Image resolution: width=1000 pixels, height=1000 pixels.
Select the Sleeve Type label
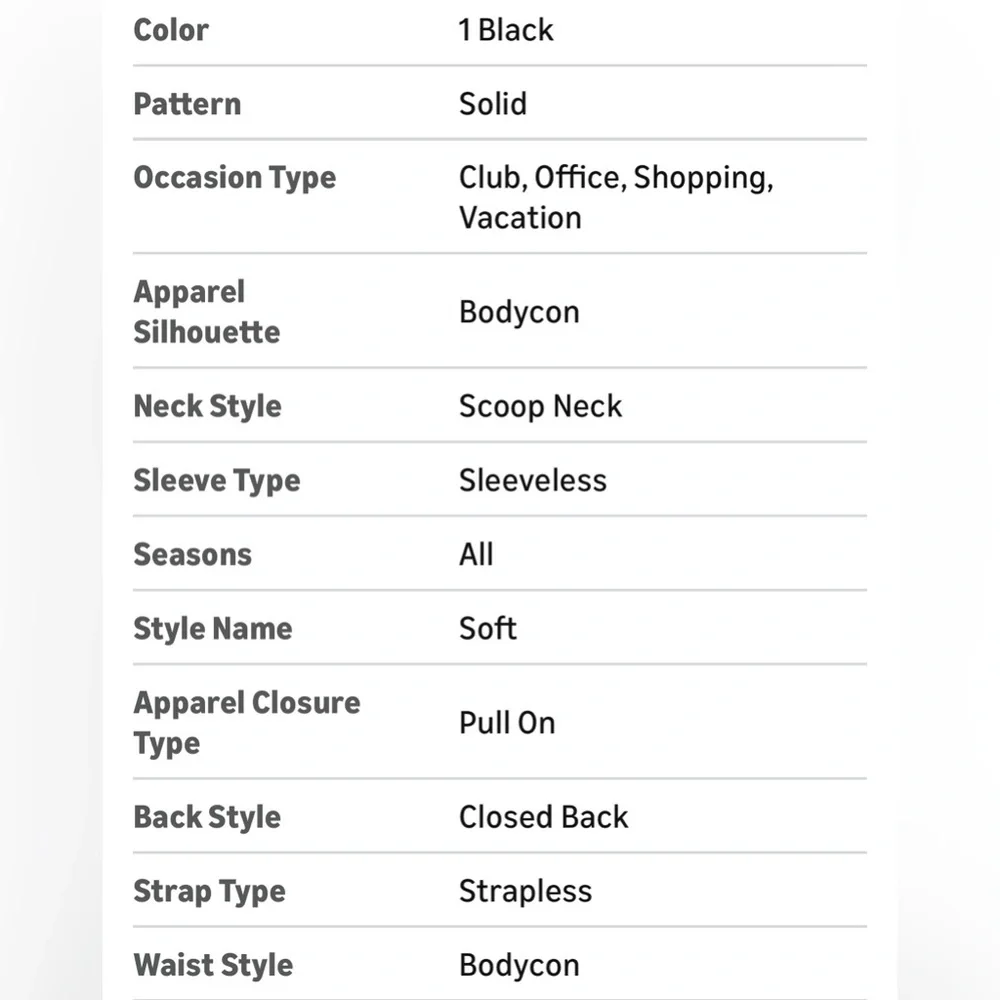tap(217, 481)
